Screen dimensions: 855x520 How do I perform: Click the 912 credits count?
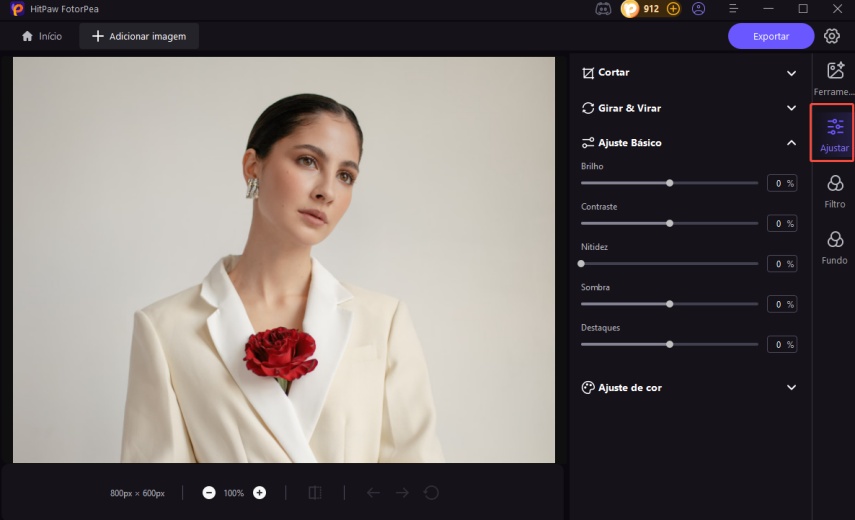651,9
